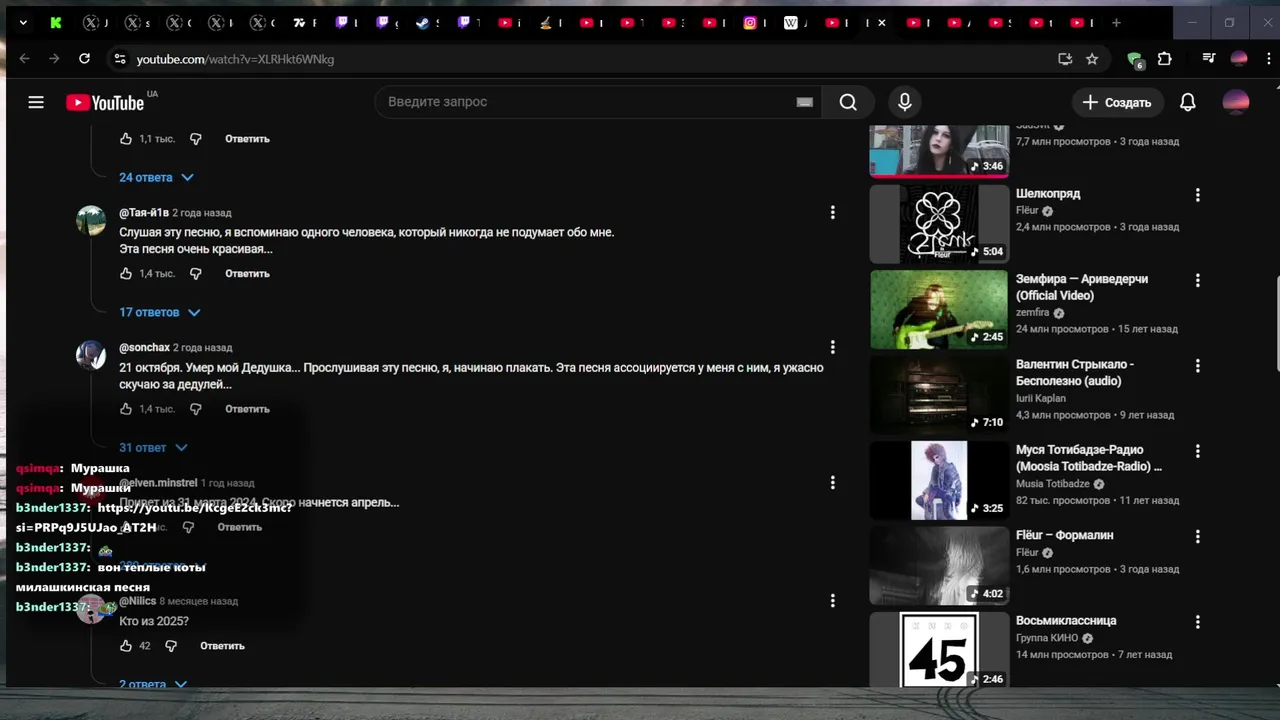The width and height of the screenshot is (1280, 720).
Task: Open options for the @elven.minstrel comment
Action: 832,482
